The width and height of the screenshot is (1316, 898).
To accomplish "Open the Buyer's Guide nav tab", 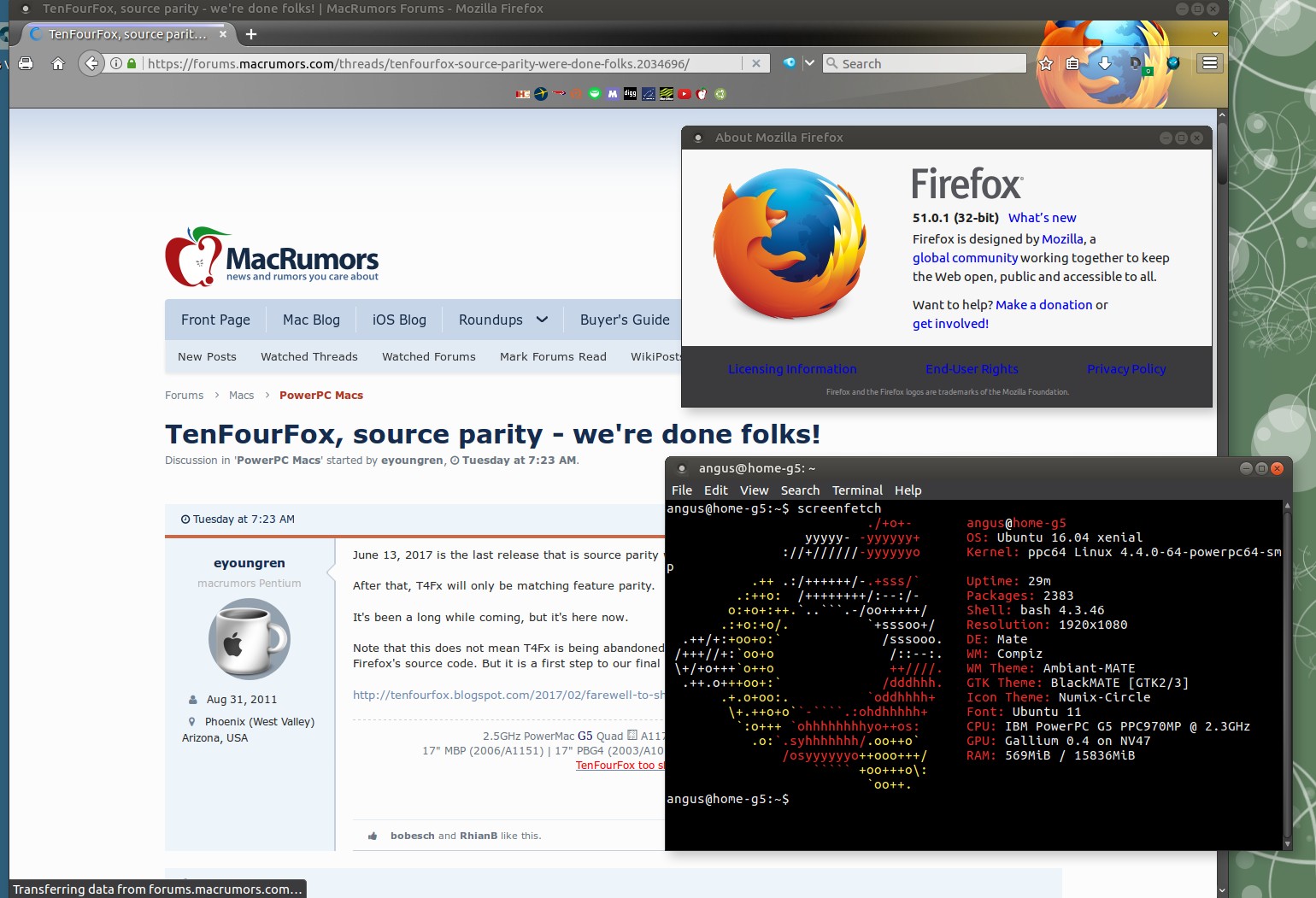I will coord(625,320).
